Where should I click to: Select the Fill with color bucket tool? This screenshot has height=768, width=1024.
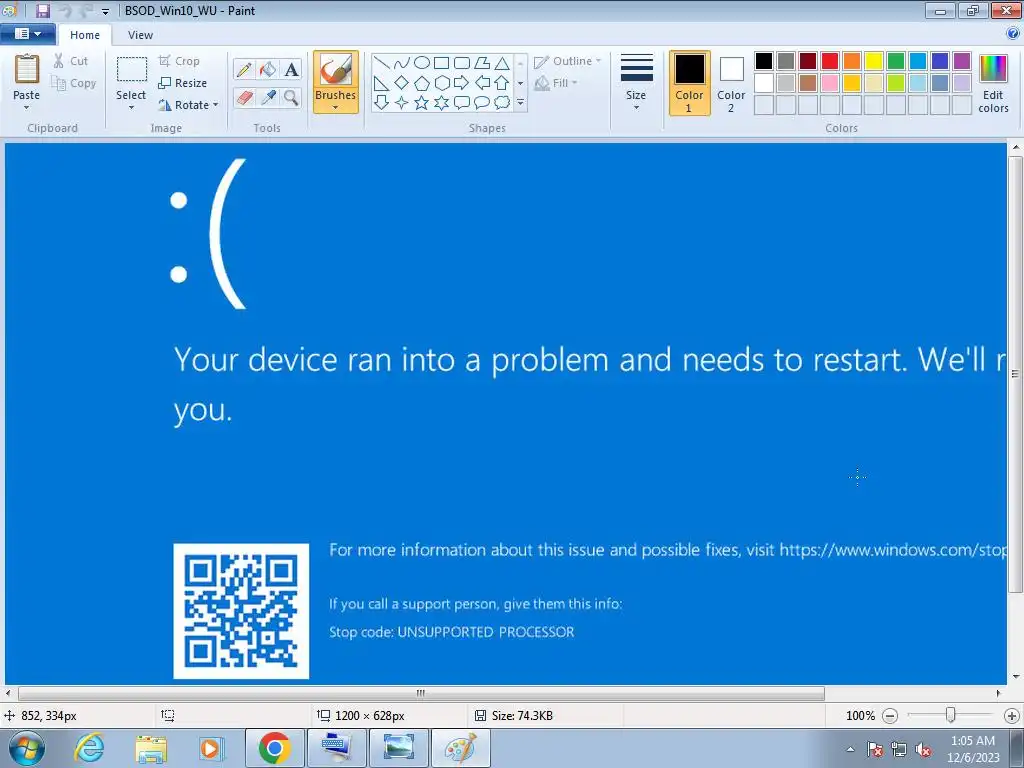(x=268, y=69)
